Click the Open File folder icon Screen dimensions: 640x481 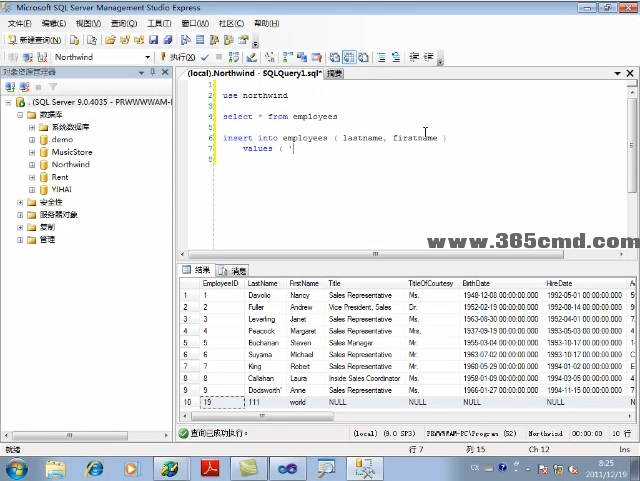click(110, 40)
